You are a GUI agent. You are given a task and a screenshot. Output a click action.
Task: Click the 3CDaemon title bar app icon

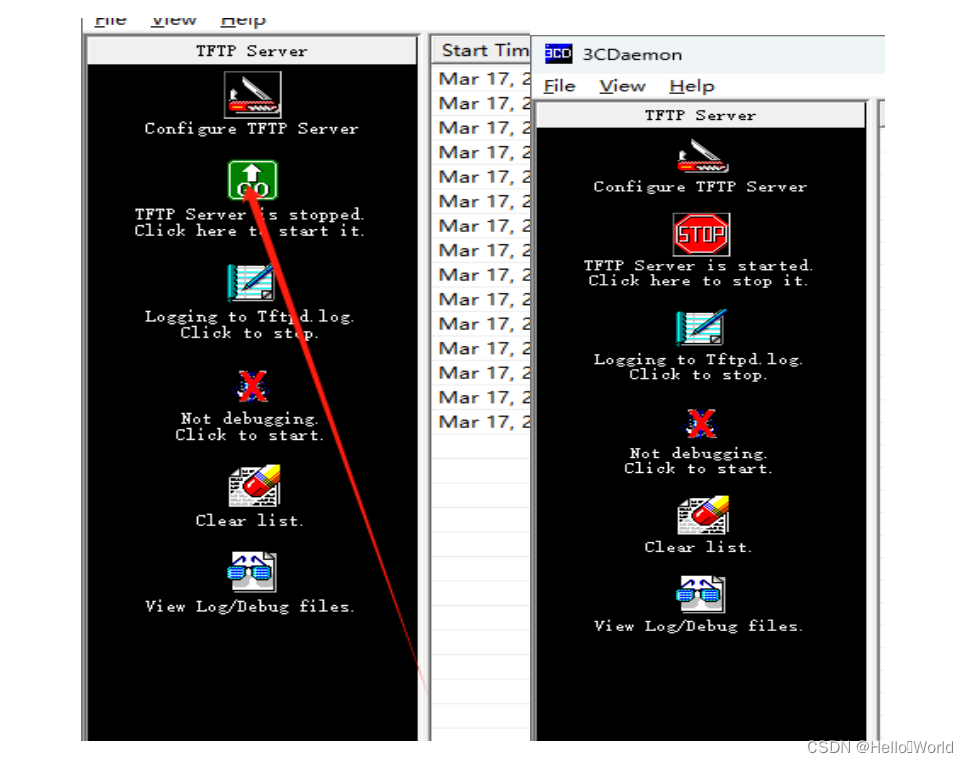coord(559,54)
